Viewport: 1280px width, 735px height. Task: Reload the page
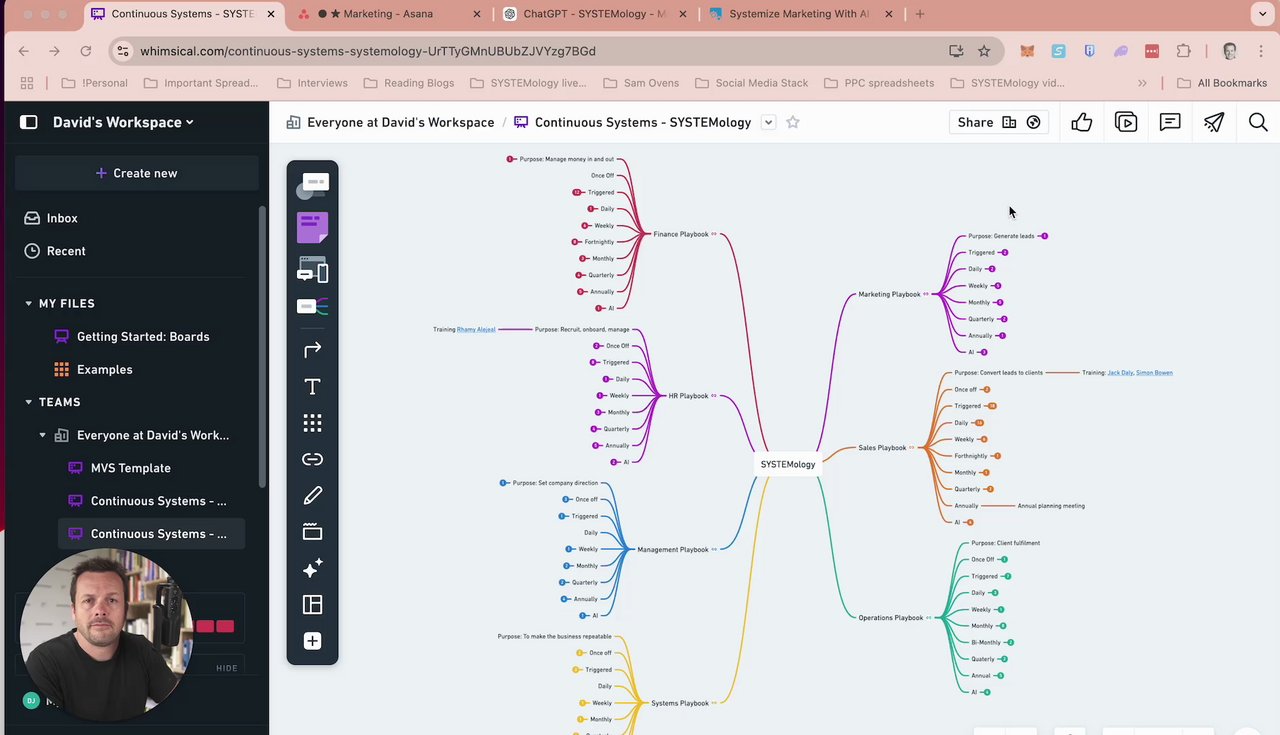click(x=86, y=51)
